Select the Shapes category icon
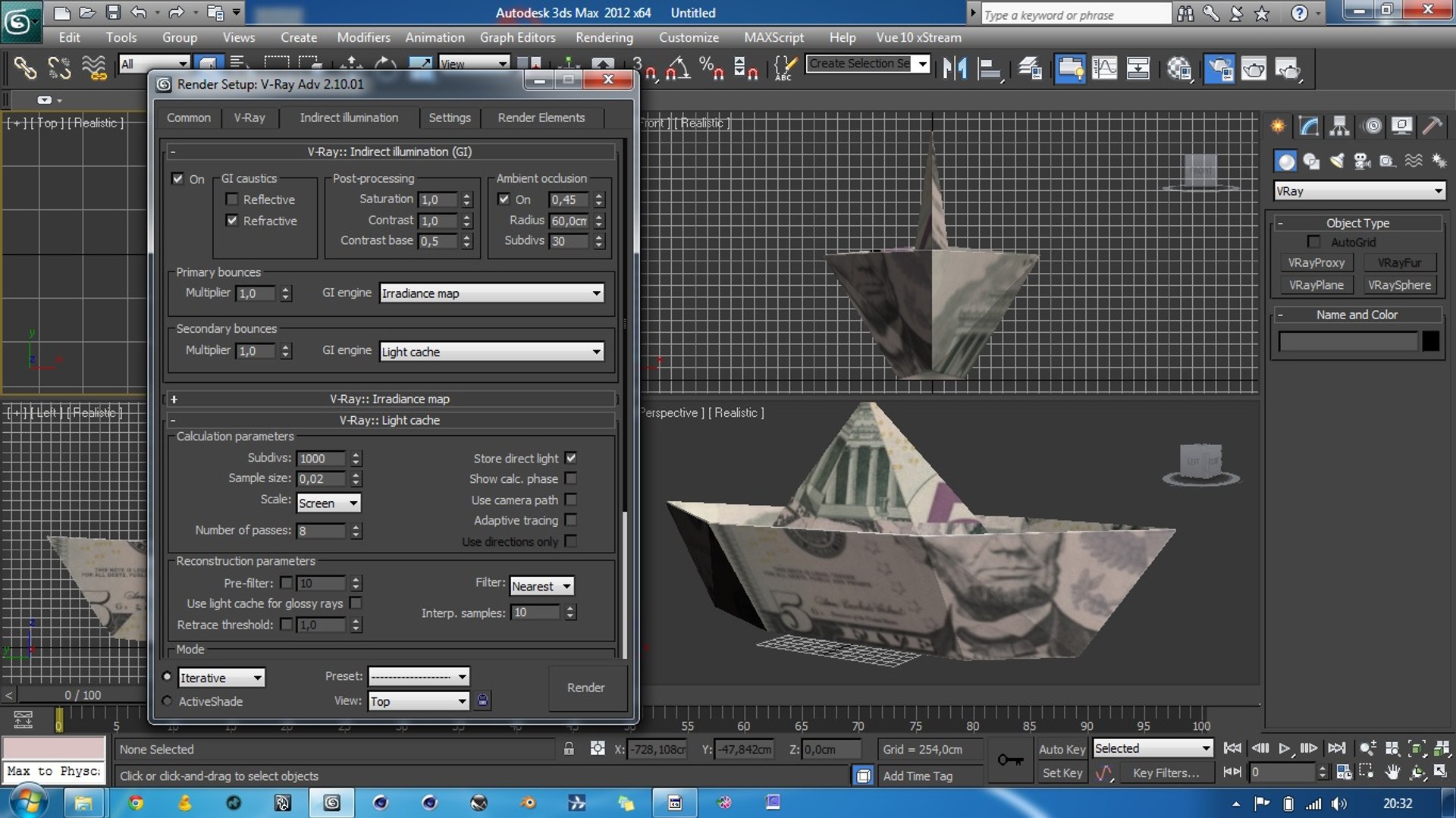 click(1311, 161)
